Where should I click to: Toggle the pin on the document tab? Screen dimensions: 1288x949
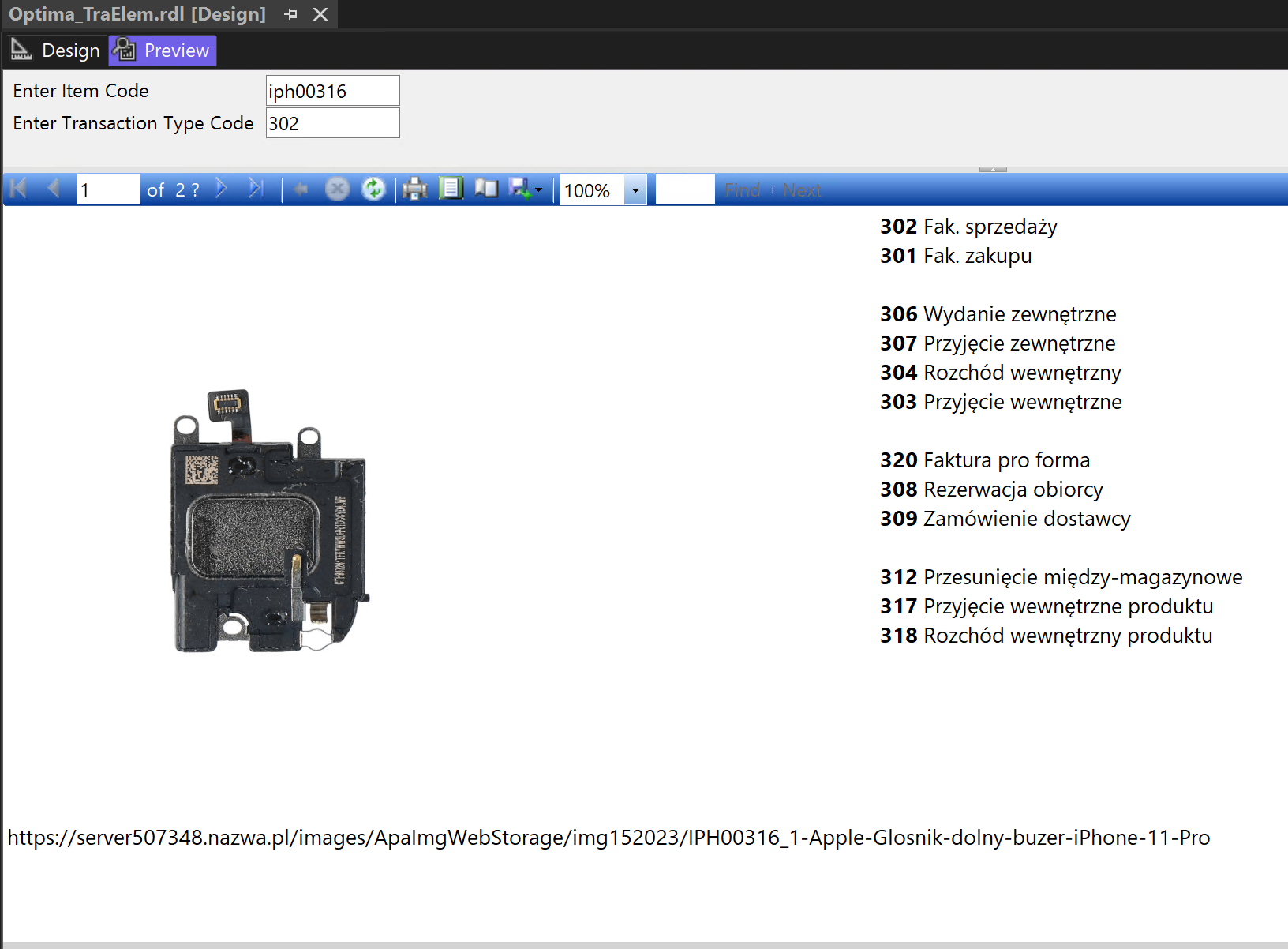291,13
